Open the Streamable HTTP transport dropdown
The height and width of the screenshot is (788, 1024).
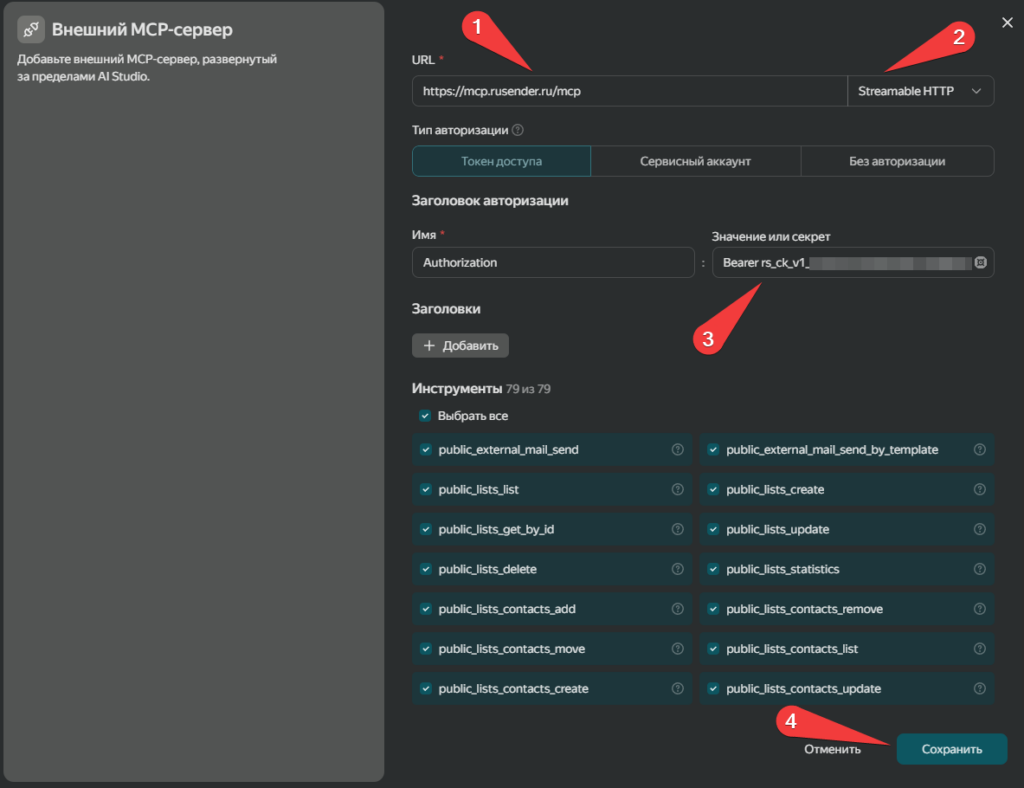(920, 91)
